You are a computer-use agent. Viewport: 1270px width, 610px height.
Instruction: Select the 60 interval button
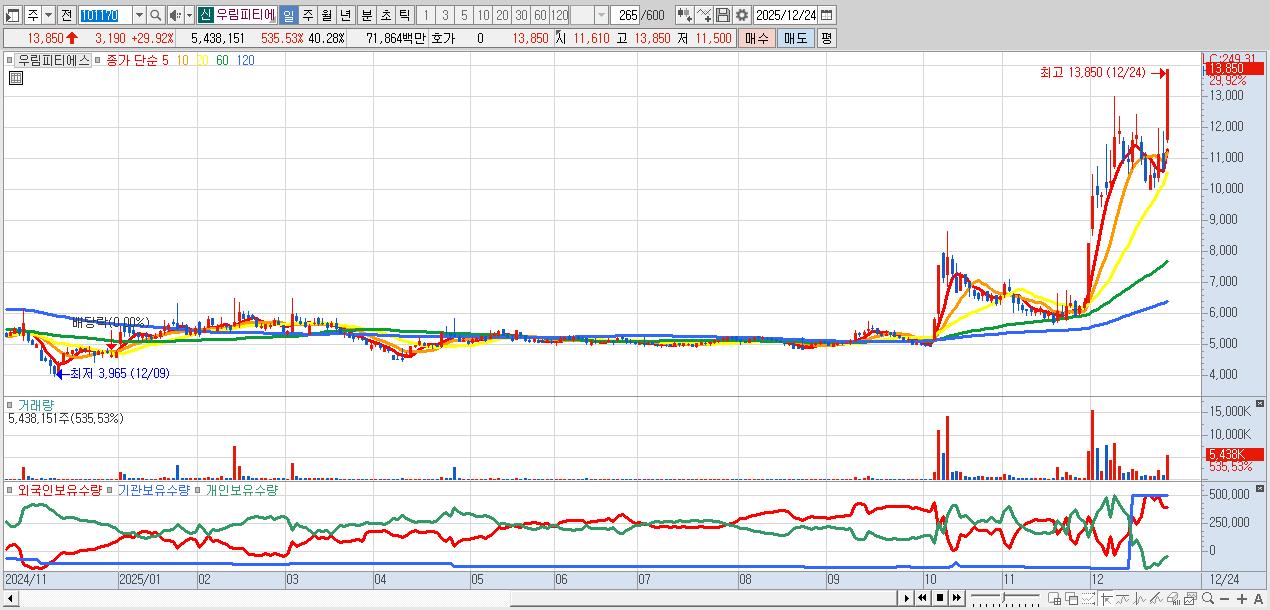[x=540, y=15]
